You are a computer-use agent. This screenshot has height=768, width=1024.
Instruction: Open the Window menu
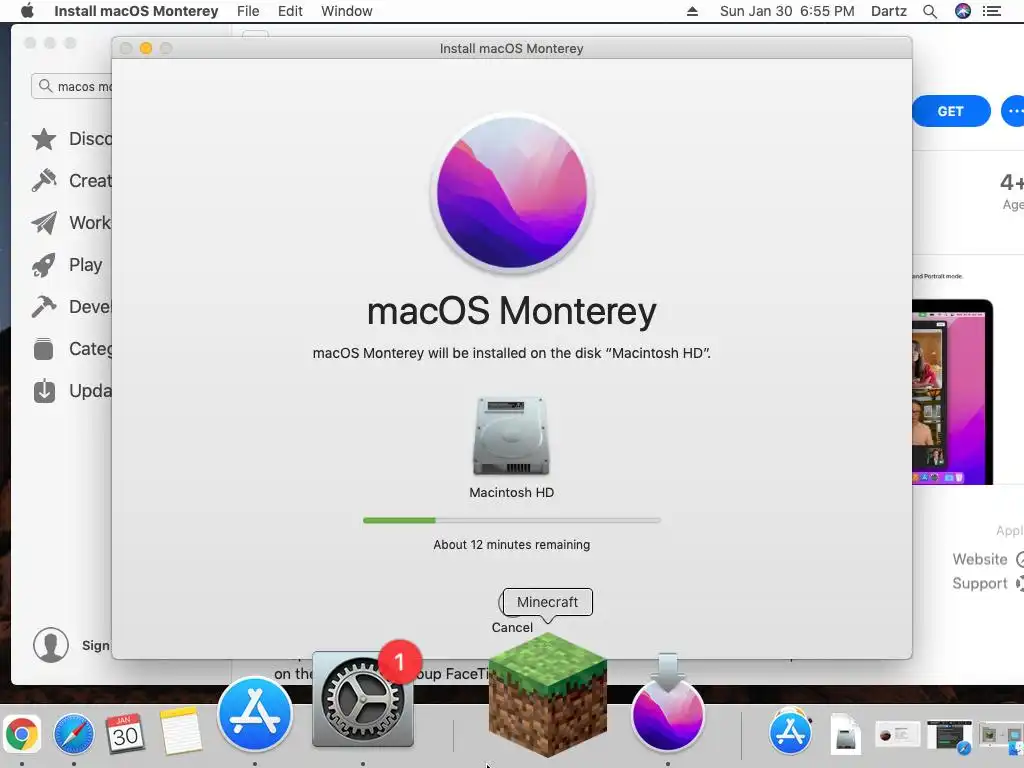point(347,11)
